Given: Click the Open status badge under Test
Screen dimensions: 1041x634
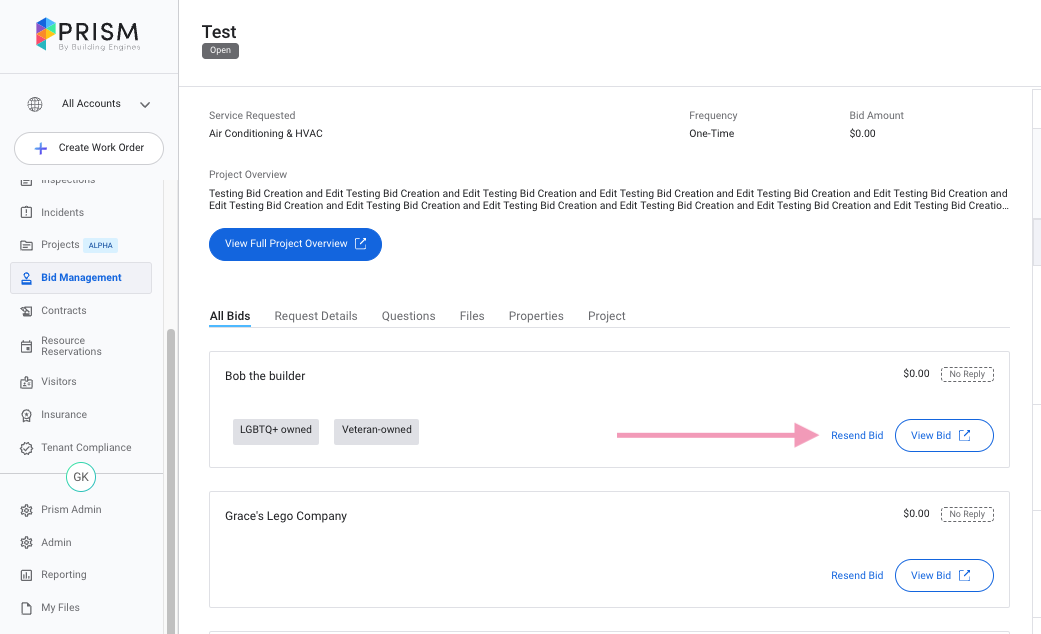Looking at the screenshot, I should [x=220, y=50].
